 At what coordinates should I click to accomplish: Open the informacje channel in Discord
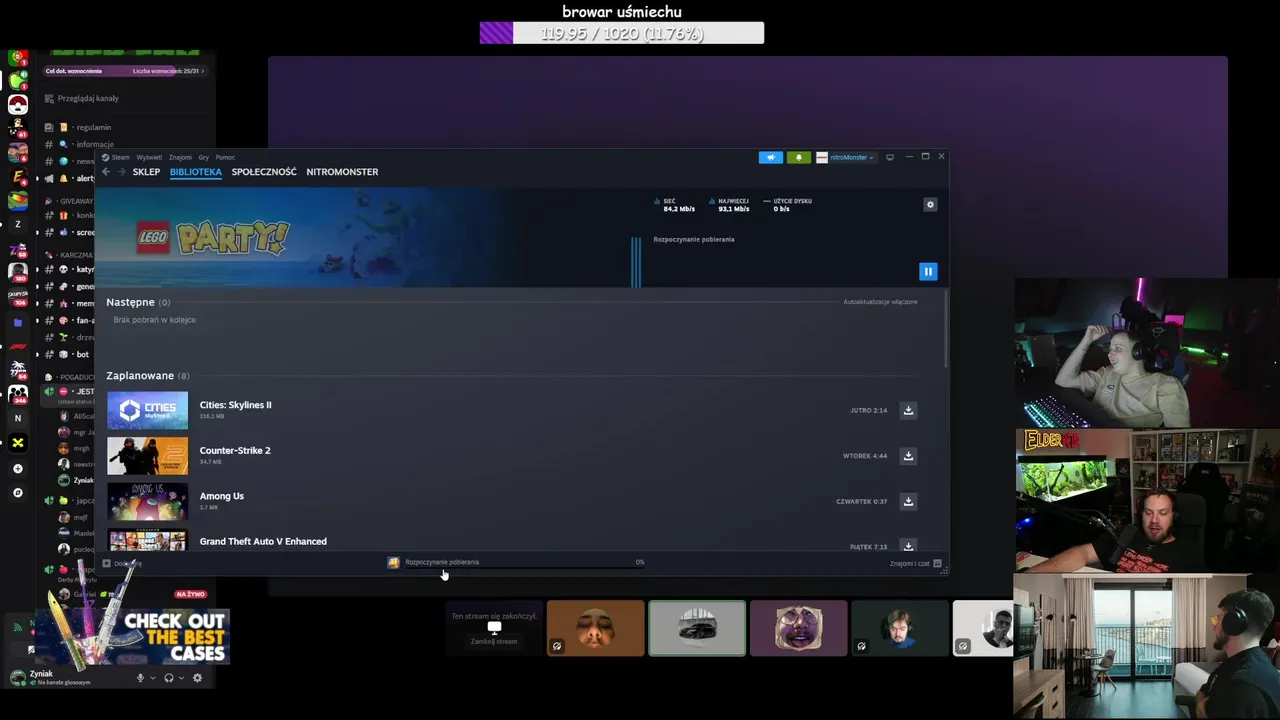pos(95,144)
